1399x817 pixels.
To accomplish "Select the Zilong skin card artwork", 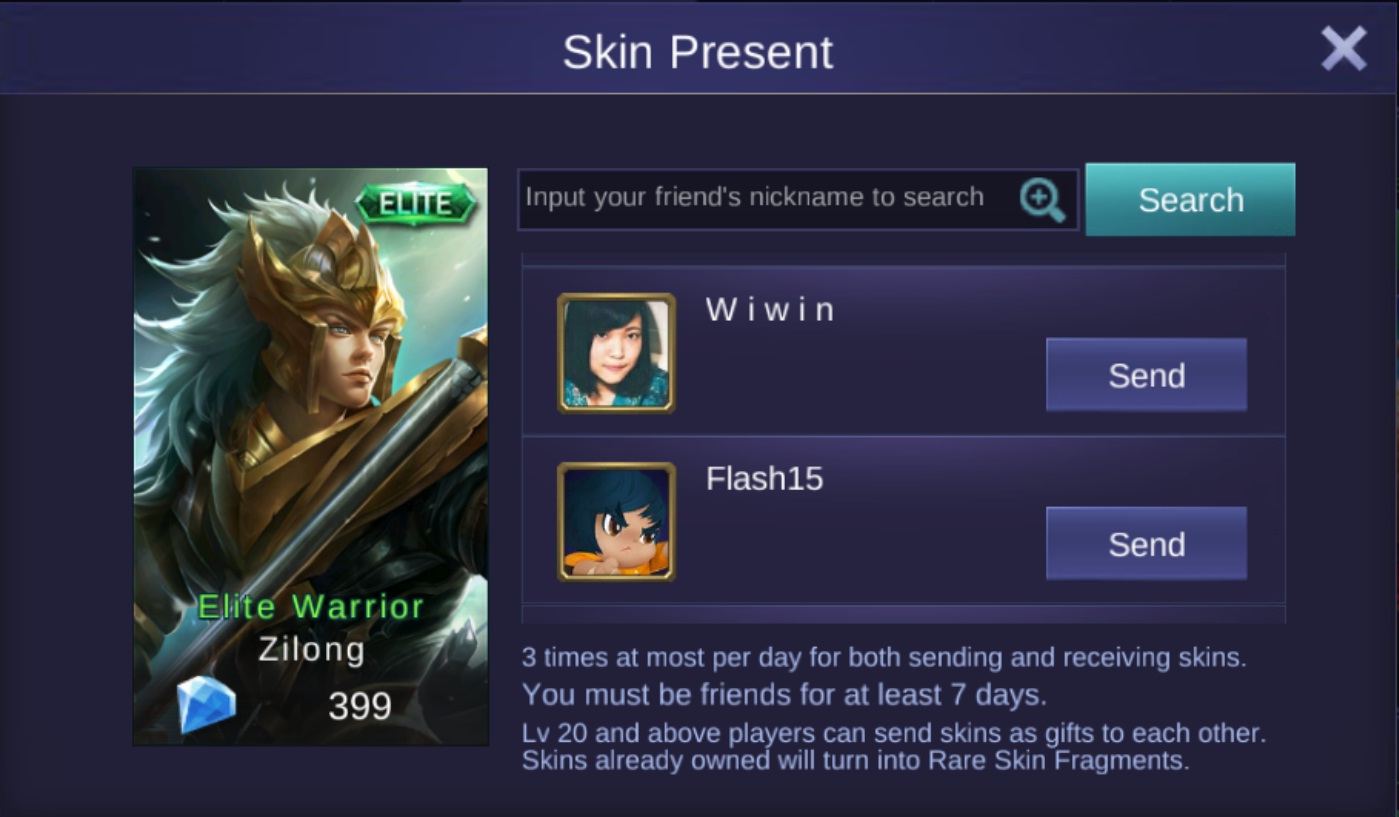I will (x=311, y=456).
